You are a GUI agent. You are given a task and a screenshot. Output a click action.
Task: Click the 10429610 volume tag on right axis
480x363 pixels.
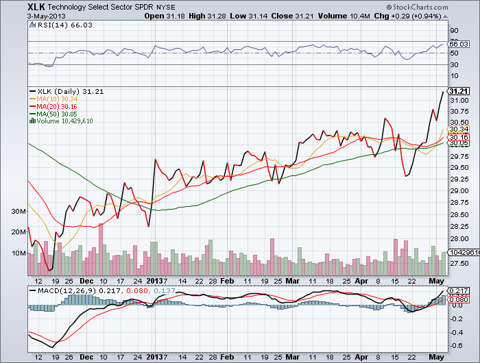464,253
